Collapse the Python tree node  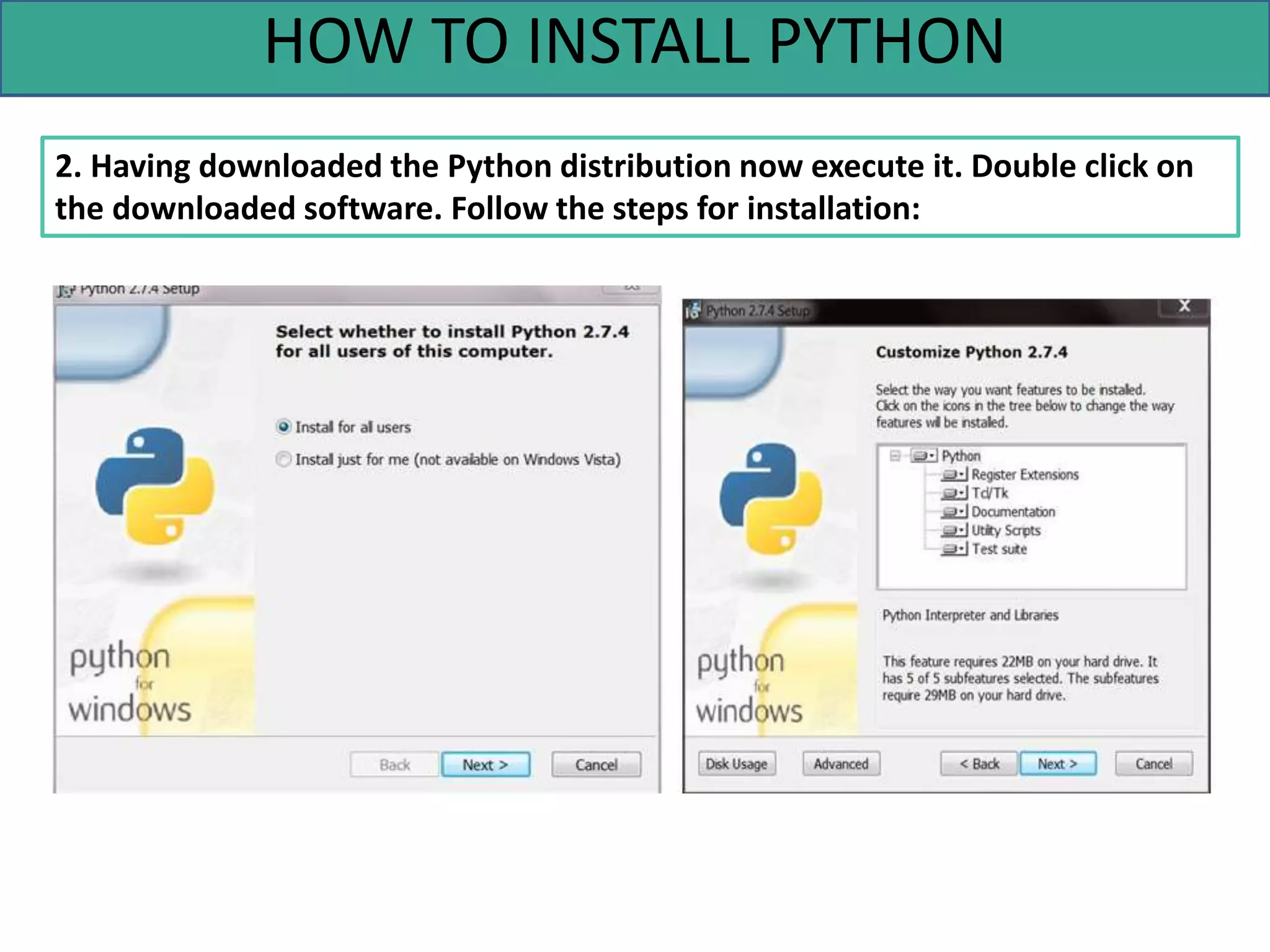tap(895, 456)
